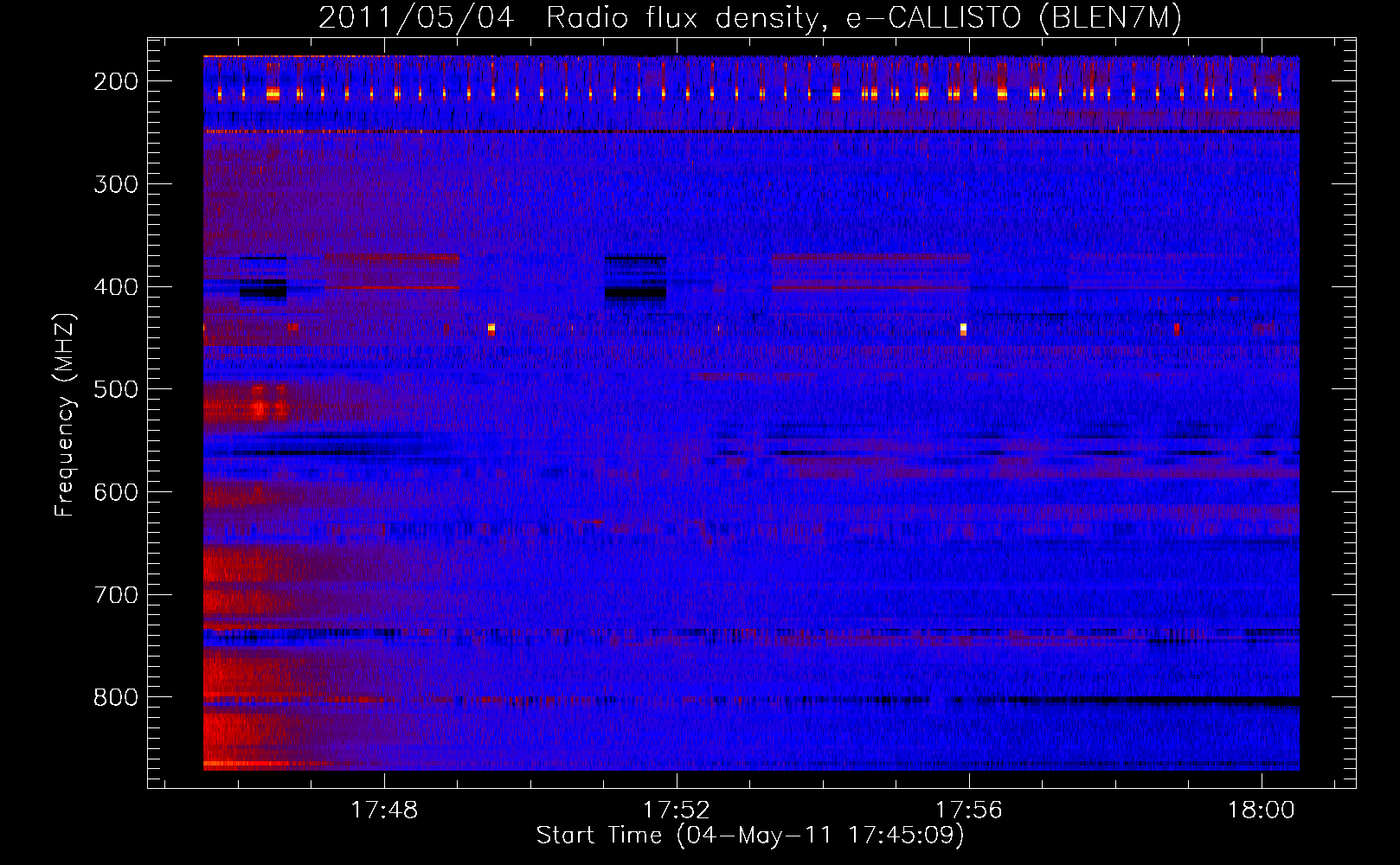Click the 17:52 time tick label
1400x865 pixels.
pyautogui.click(x=676, y=810)
